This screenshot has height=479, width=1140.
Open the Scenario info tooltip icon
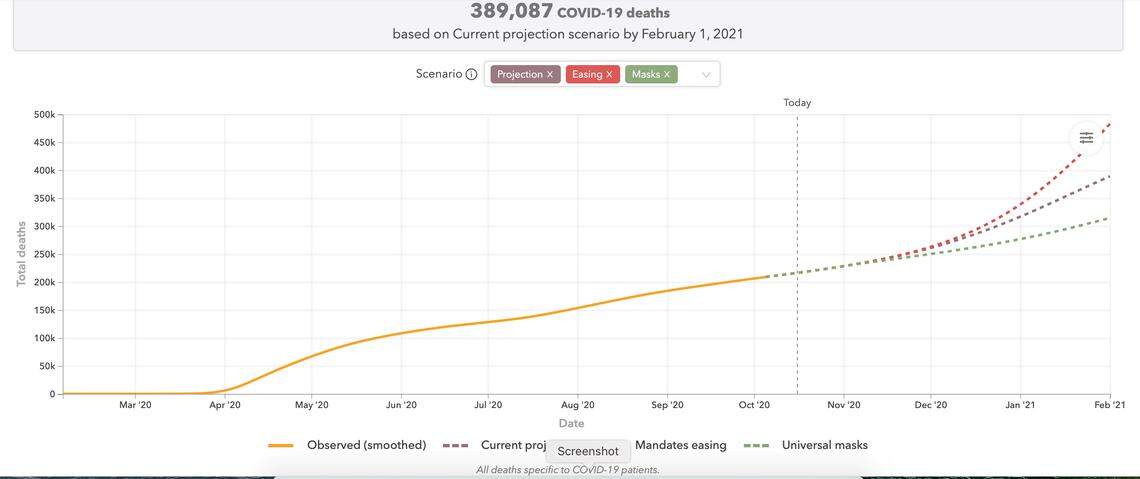471,74
